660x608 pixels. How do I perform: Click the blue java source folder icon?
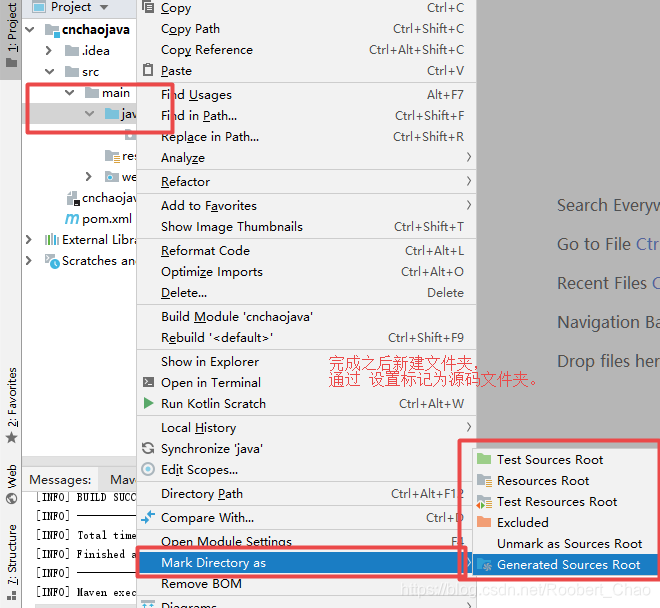coord(112,114)
